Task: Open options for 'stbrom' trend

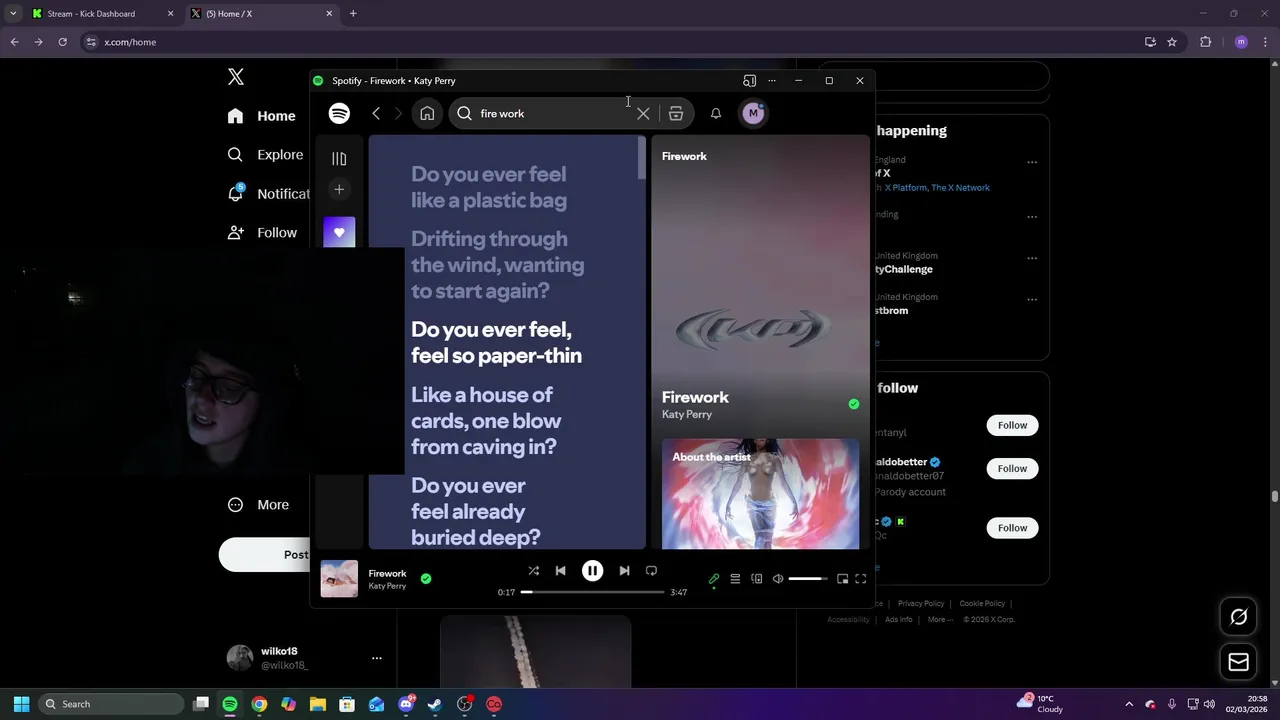Action: [1032, 299]
